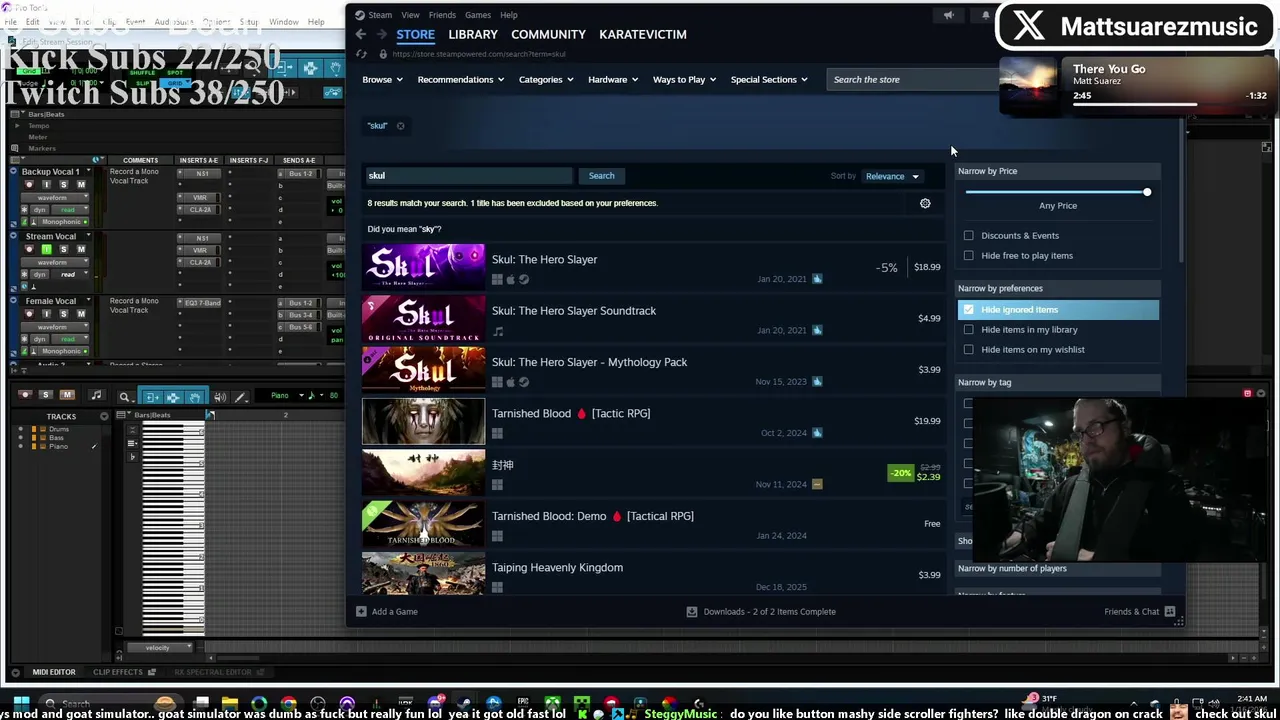
Task: Reload the Steam store page
Action: [361, 54]
